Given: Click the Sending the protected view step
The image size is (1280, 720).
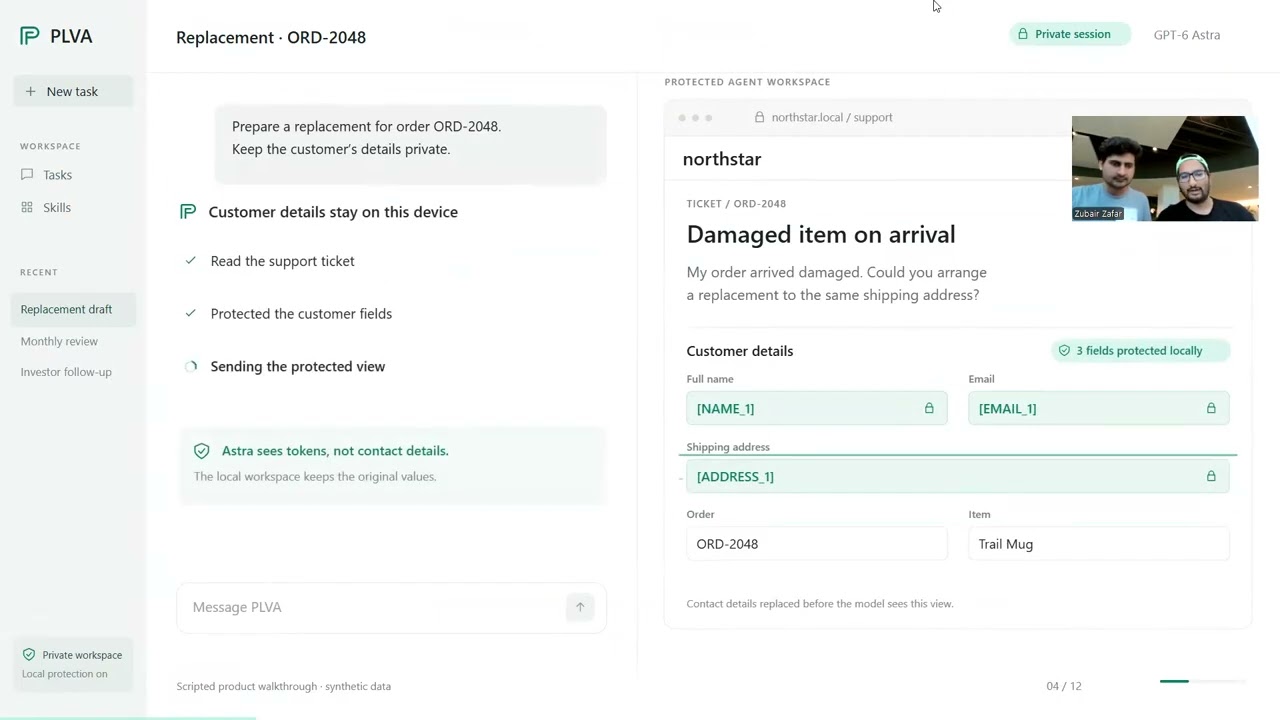Looking at the screenshot, I should (x=297, y=366).
